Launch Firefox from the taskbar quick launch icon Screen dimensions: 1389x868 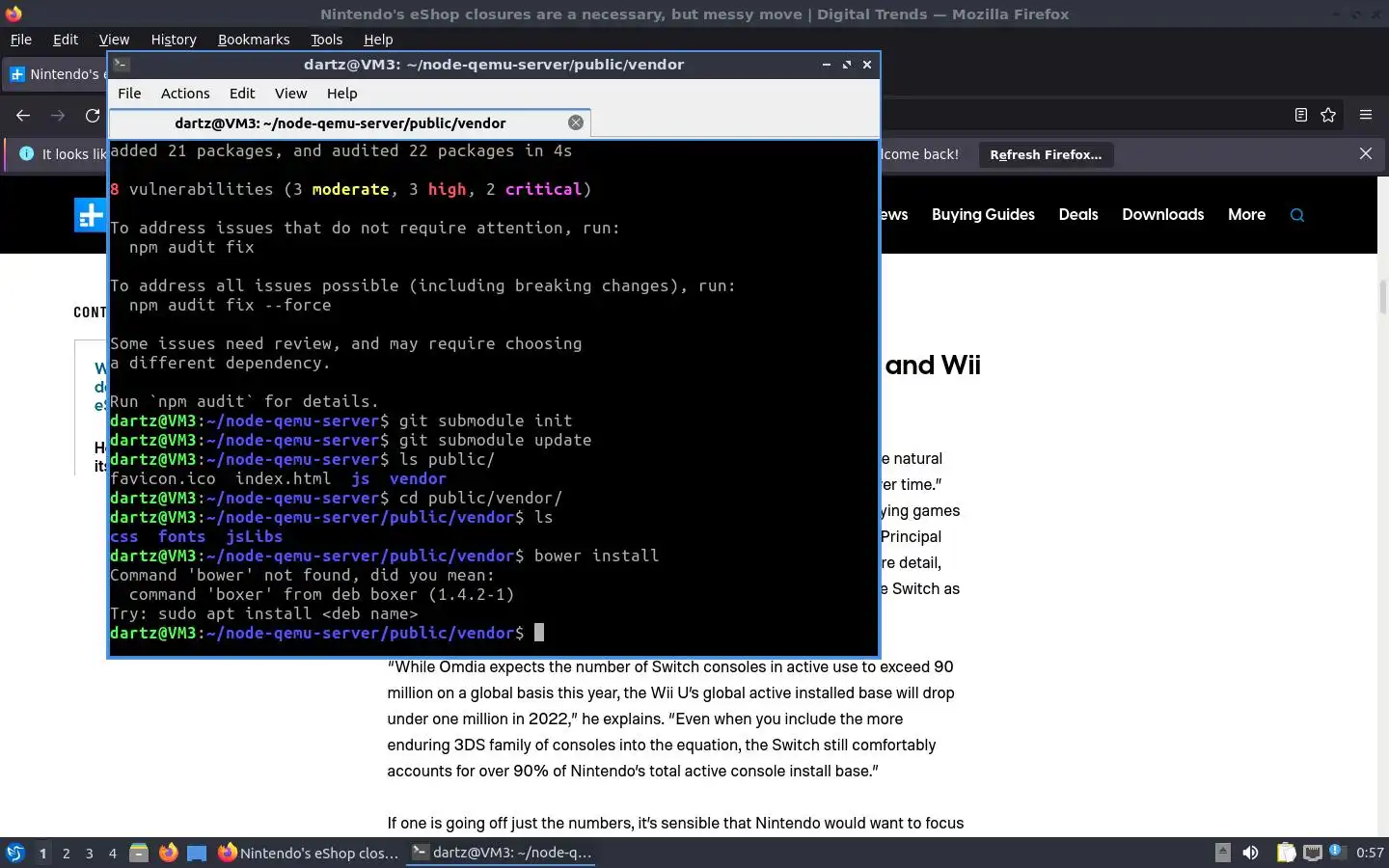168,853
